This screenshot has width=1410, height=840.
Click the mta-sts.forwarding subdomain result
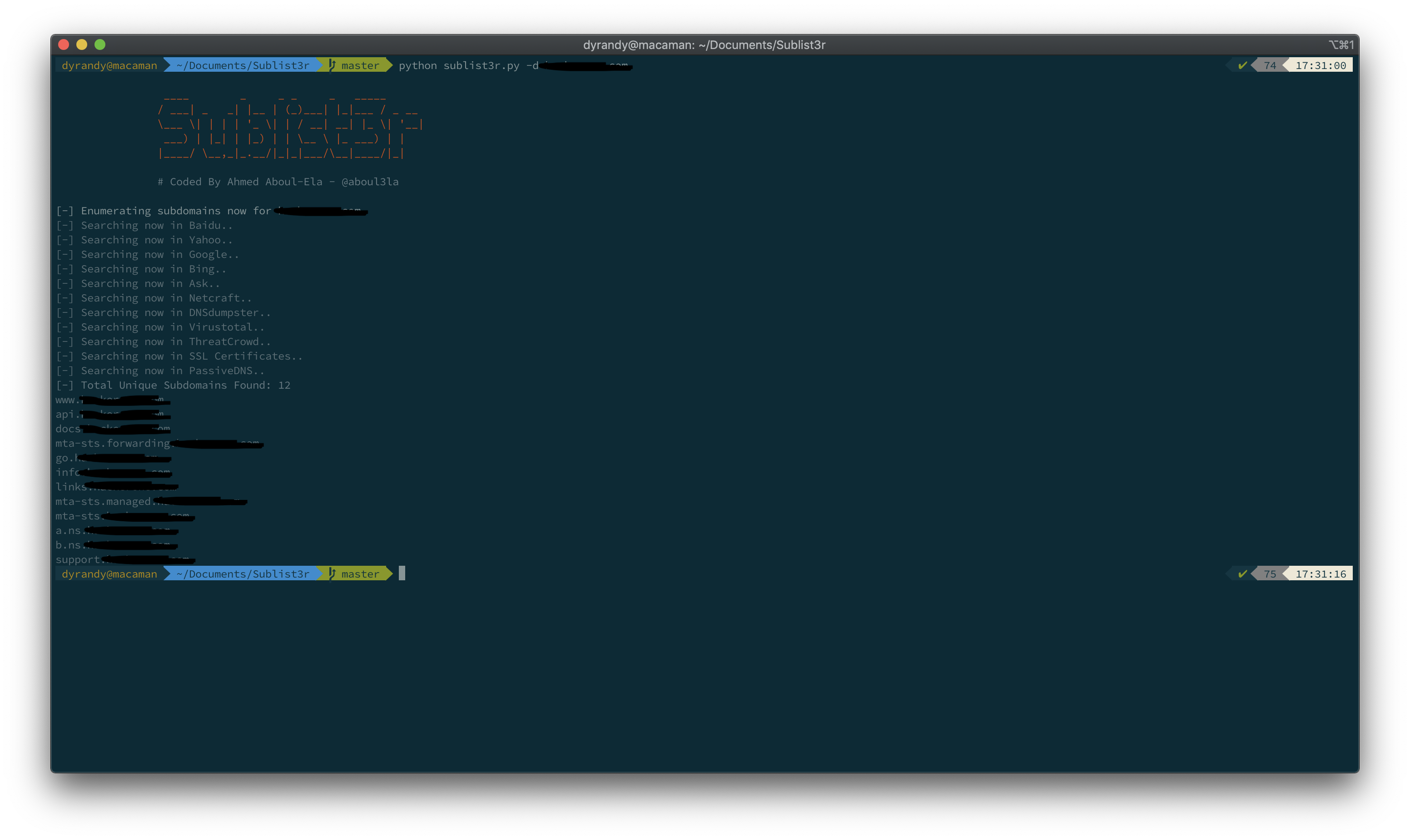pyautogui.click(x=113, y=443)
